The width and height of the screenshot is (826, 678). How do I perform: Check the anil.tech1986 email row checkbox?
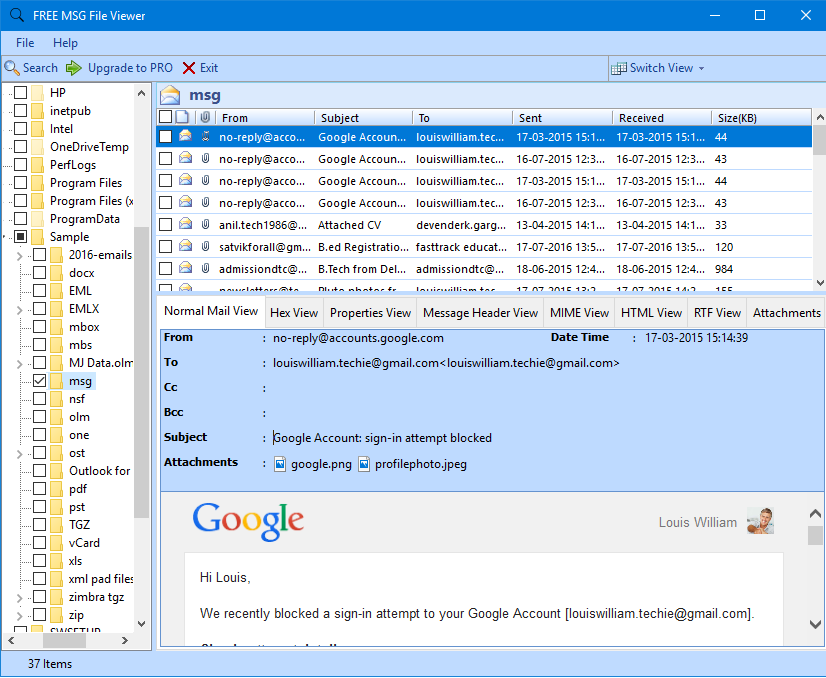click(x=165, y=225)
